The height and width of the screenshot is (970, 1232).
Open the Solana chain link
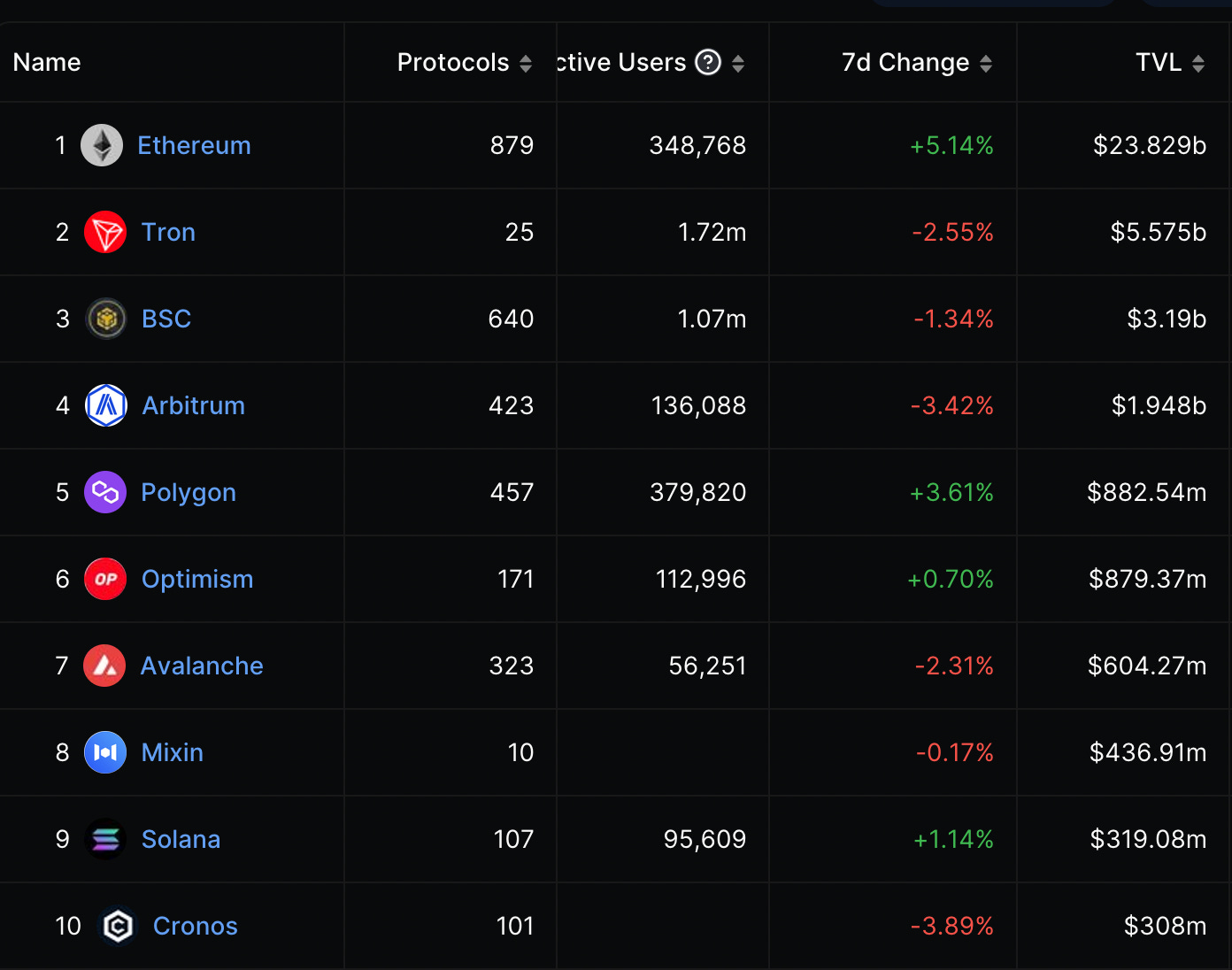(181, 839)
